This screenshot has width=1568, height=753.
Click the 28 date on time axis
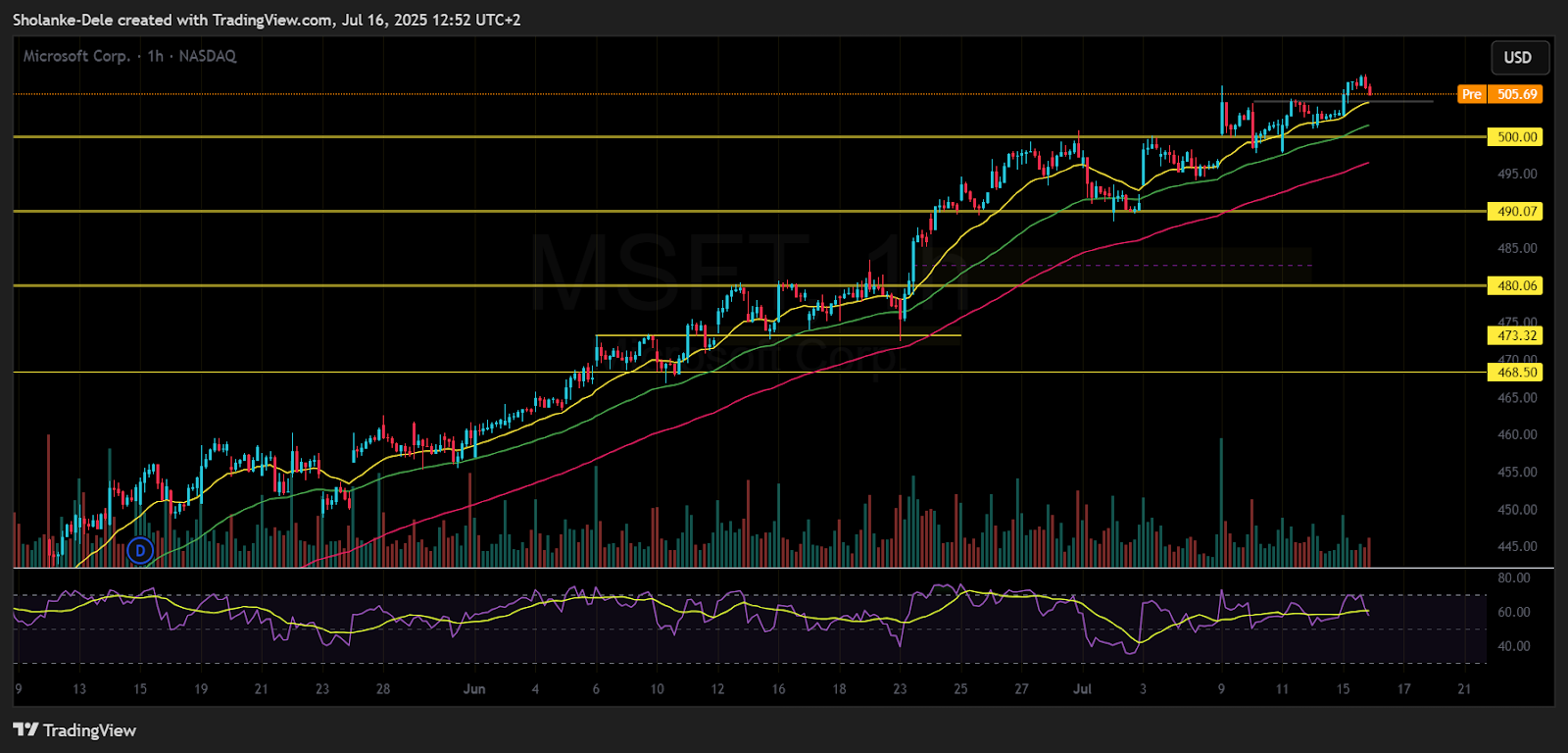(383, 688)
